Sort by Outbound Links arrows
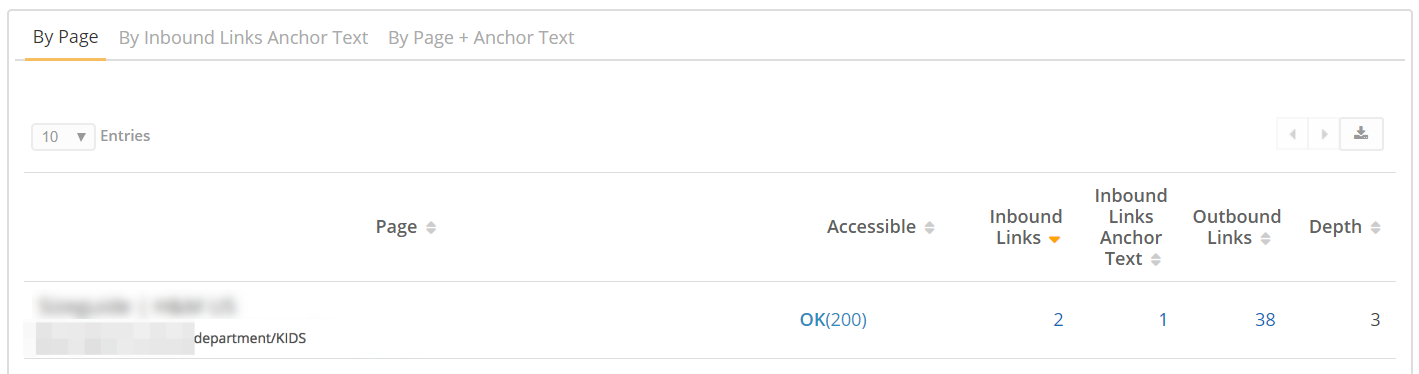 pyautogui.click(x=1265, y=239)
